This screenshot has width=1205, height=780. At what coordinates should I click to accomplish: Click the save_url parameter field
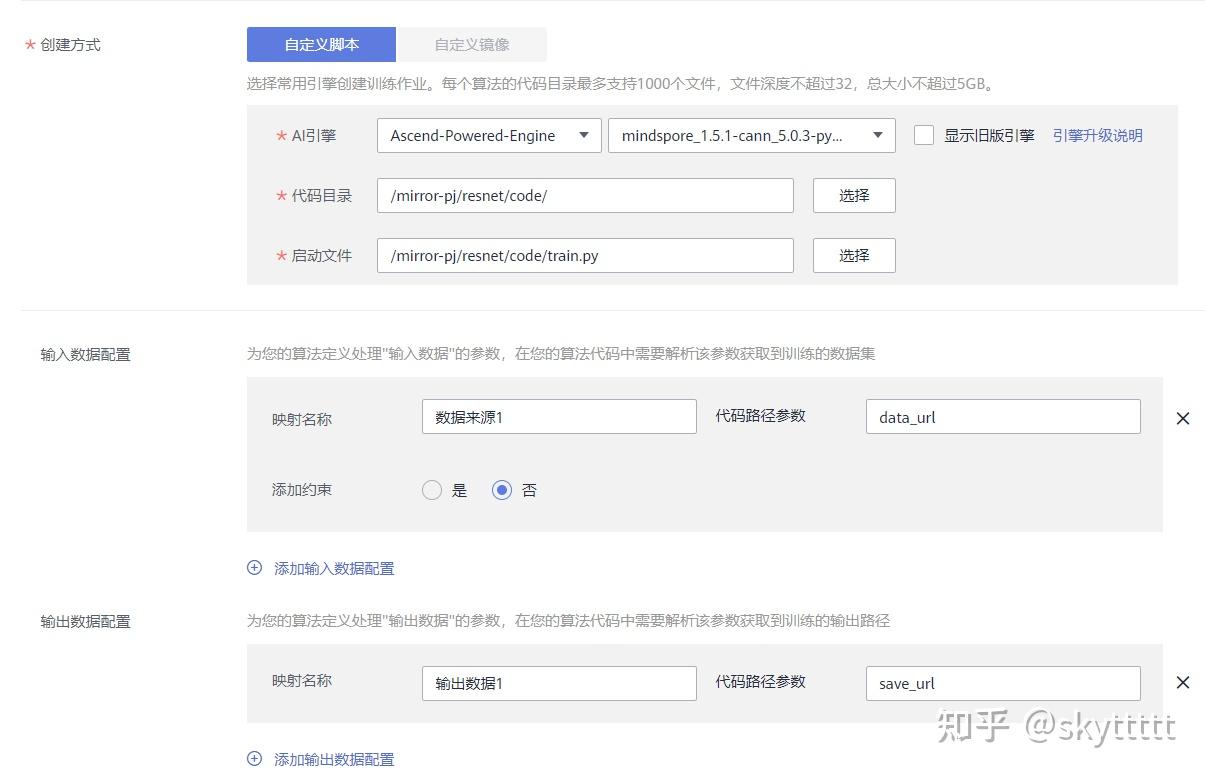pos(1003,683)
